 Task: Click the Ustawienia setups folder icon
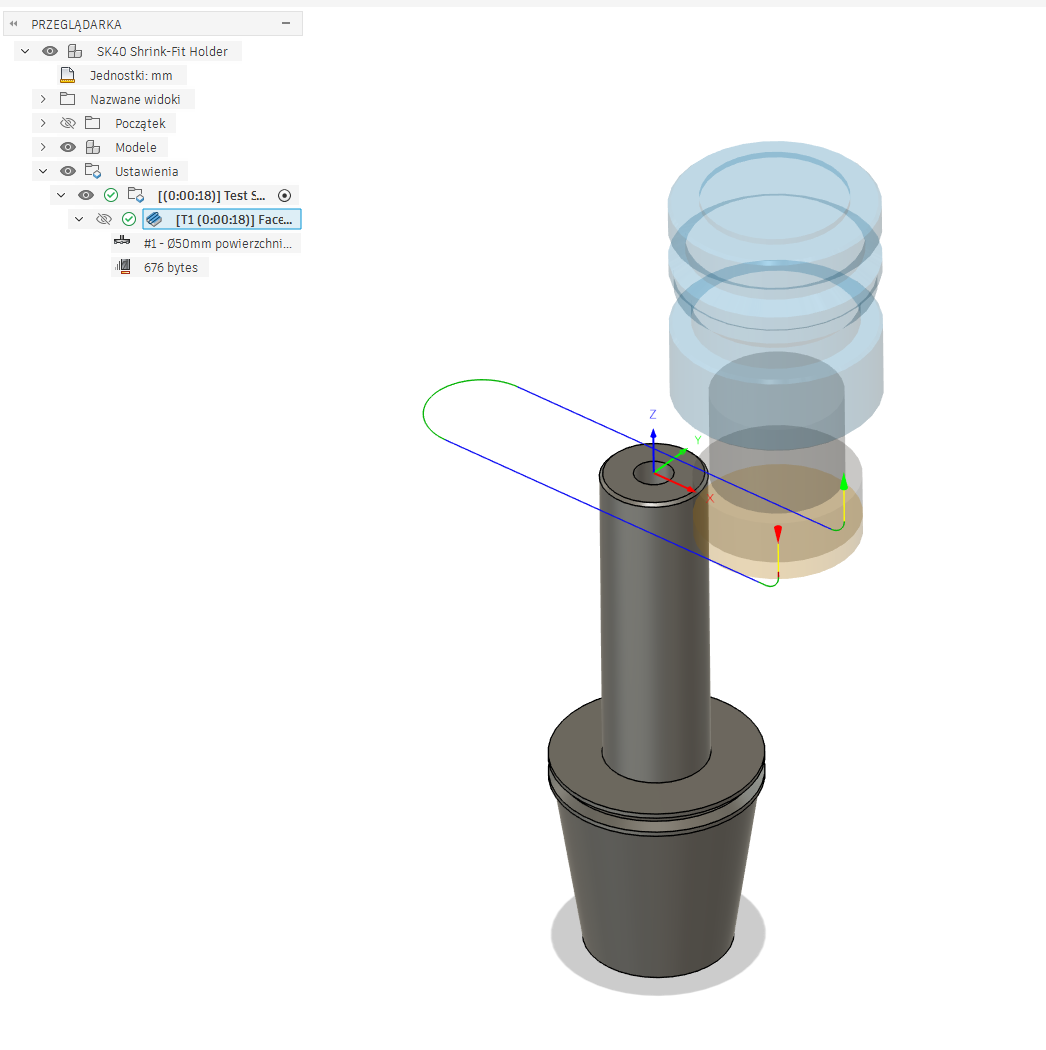(x=93, y=171)
